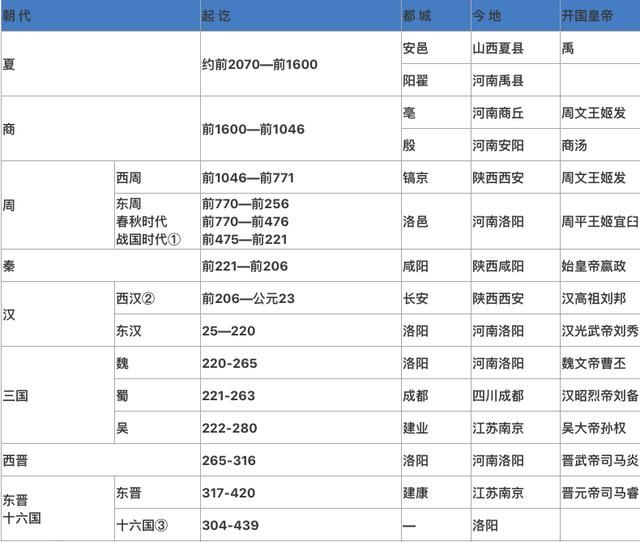Click the 汉高祖刘邦 founder cell
Image resolution: width=640 pixels, height=542 pixels.
[x=600, y=298]
